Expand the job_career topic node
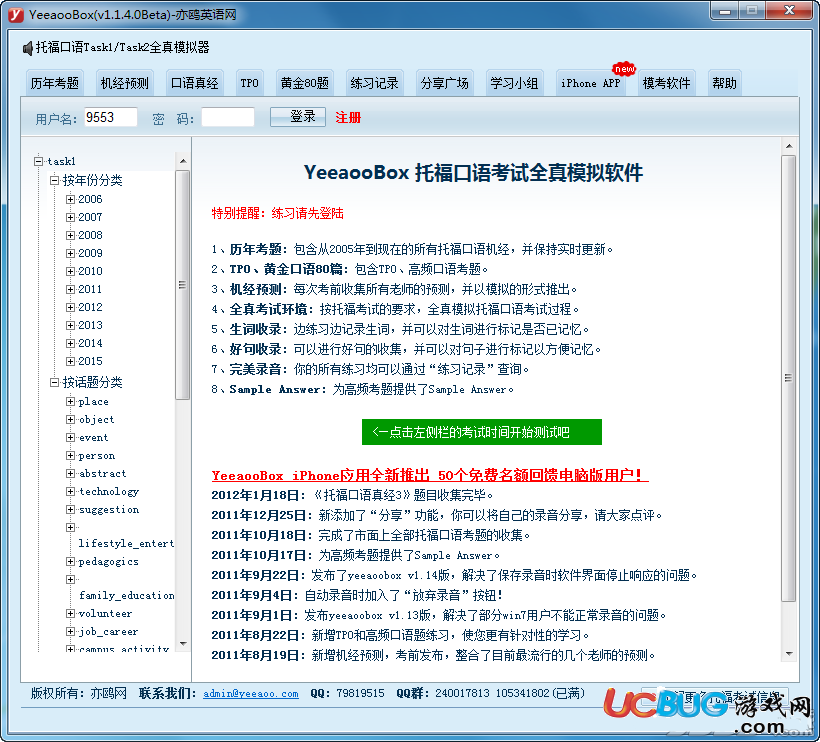820x742 pixels. point(70,632)
